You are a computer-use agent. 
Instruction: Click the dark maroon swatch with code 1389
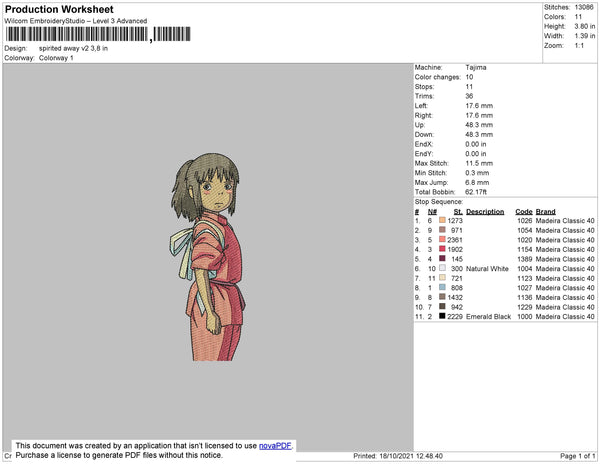tap(443, 259)
